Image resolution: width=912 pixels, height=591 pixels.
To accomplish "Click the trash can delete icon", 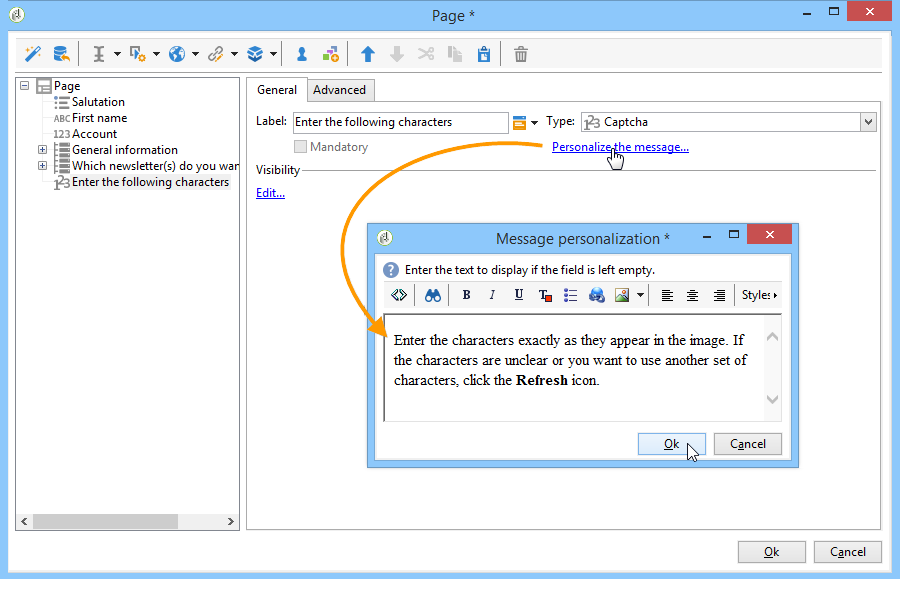I will 521,54.
